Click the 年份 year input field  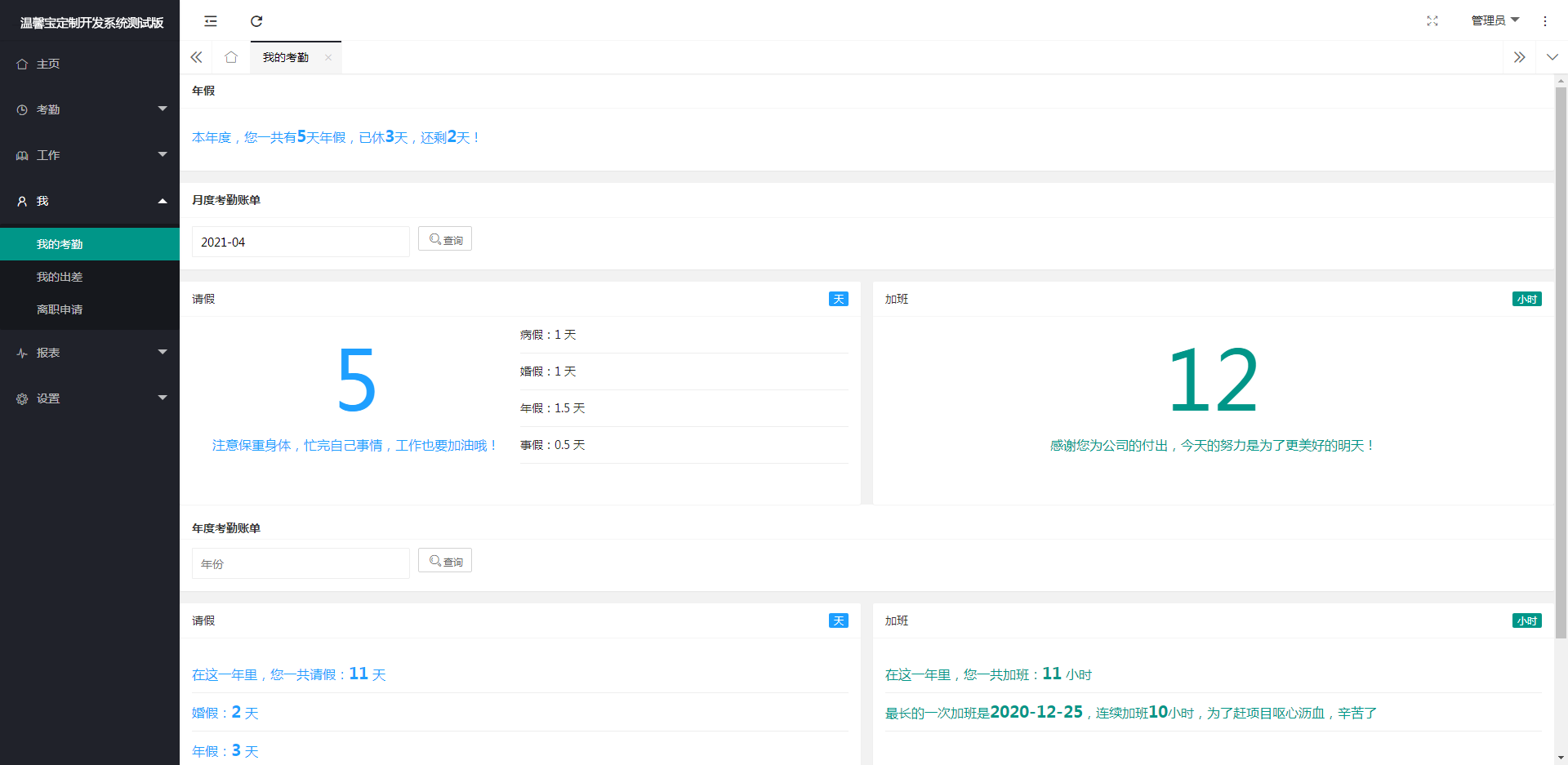(301, 563)
